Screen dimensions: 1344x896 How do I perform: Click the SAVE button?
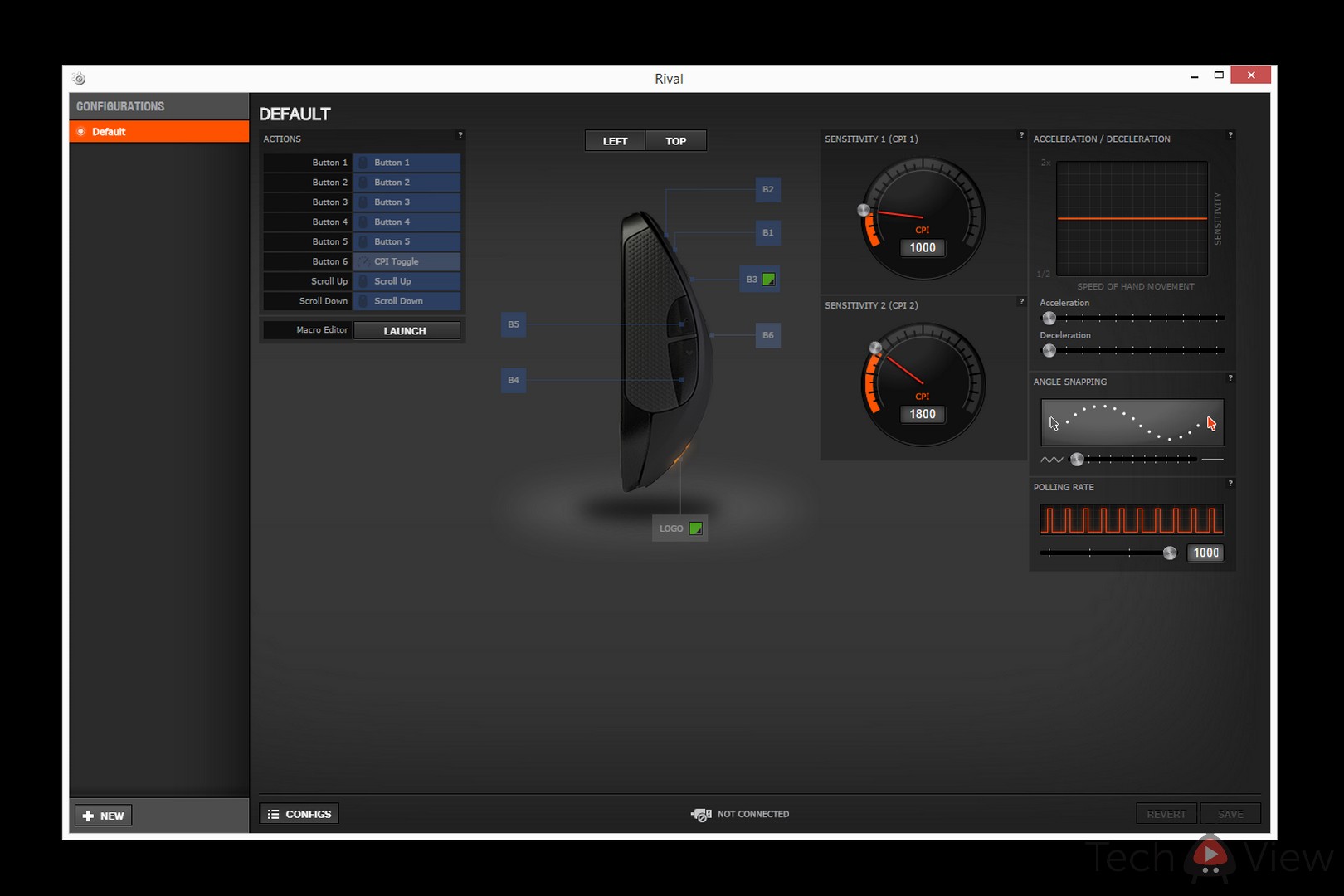coord(1230,814)
